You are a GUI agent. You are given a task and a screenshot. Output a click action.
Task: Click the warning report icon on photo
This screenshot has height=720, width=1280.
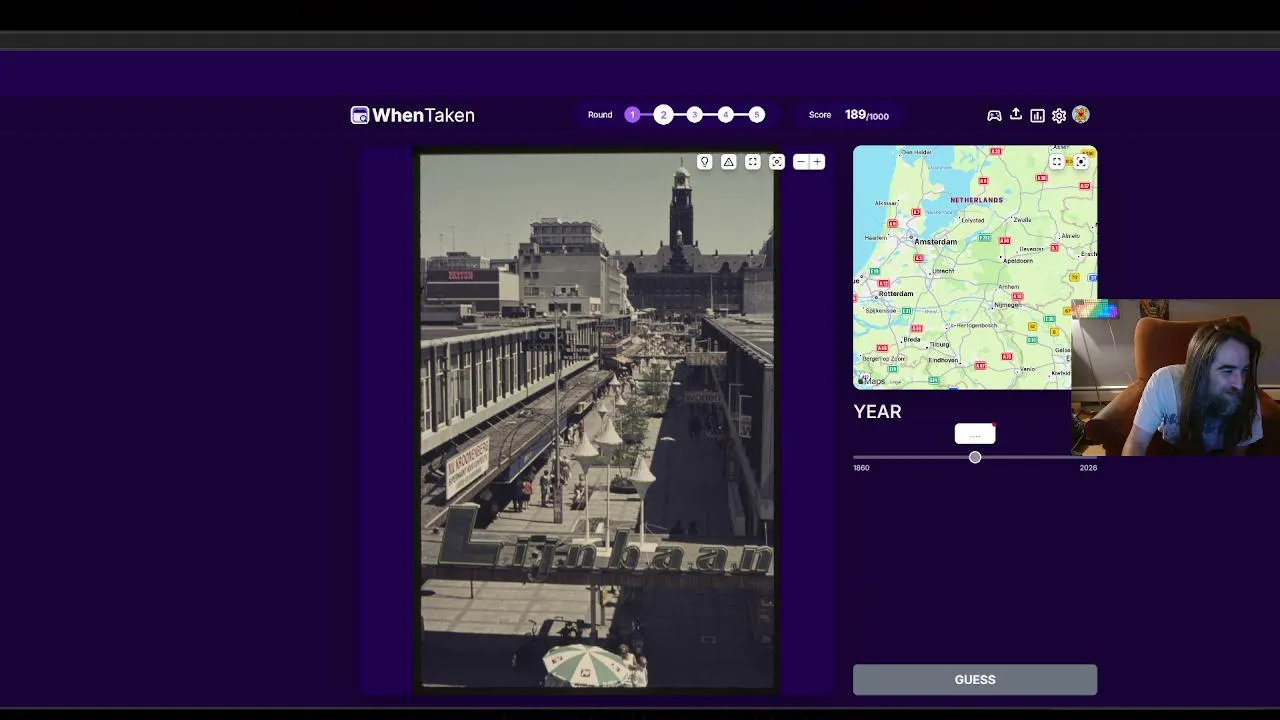pyautogui.click(x=729, y=162)
